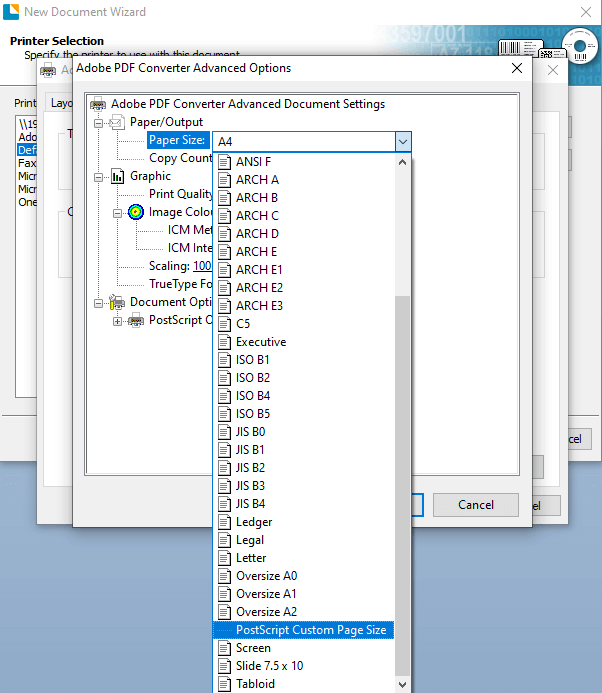Screen dimensions: 602x693
Task: Click the Graphic chart icon
Action: (x=118, y=177)
